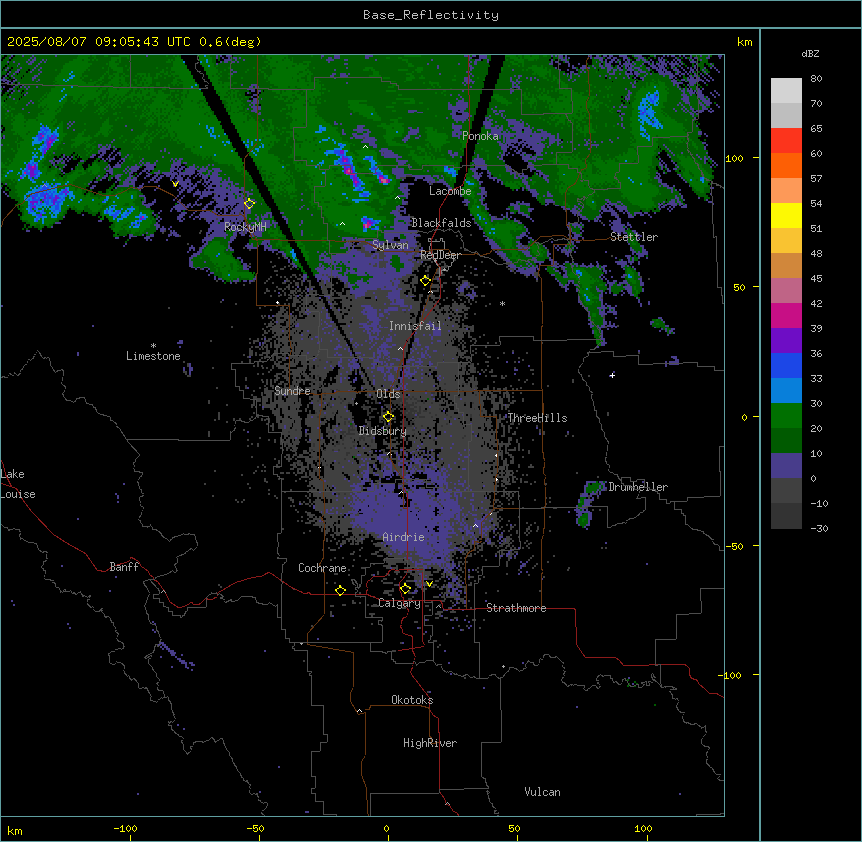This screenshot has width=862, height=842.
Task: Click the -50 tick on the right axis
Action: (734, 546)
